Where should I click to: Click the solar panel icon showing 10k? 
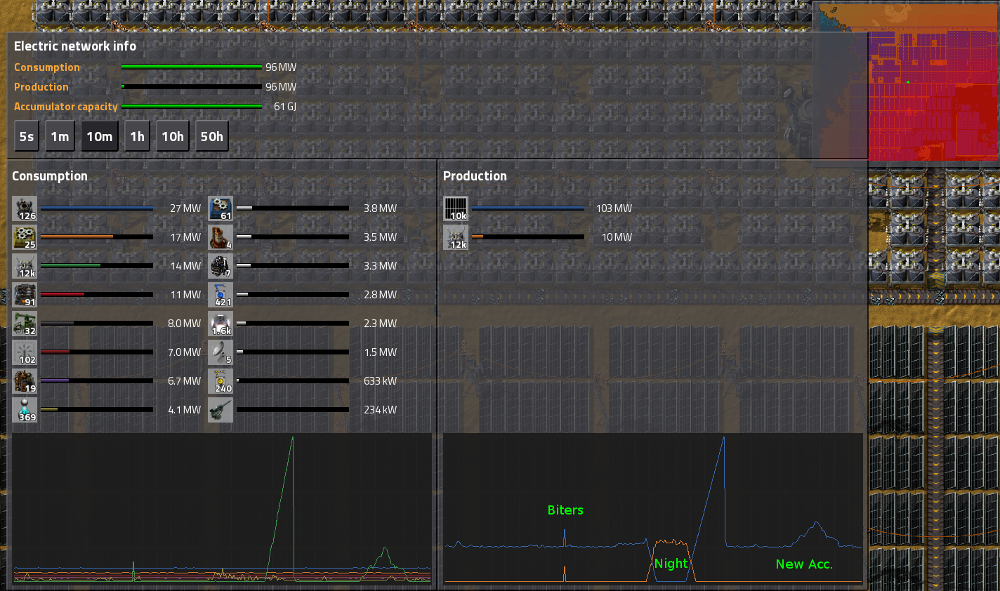tap(456, 209)
